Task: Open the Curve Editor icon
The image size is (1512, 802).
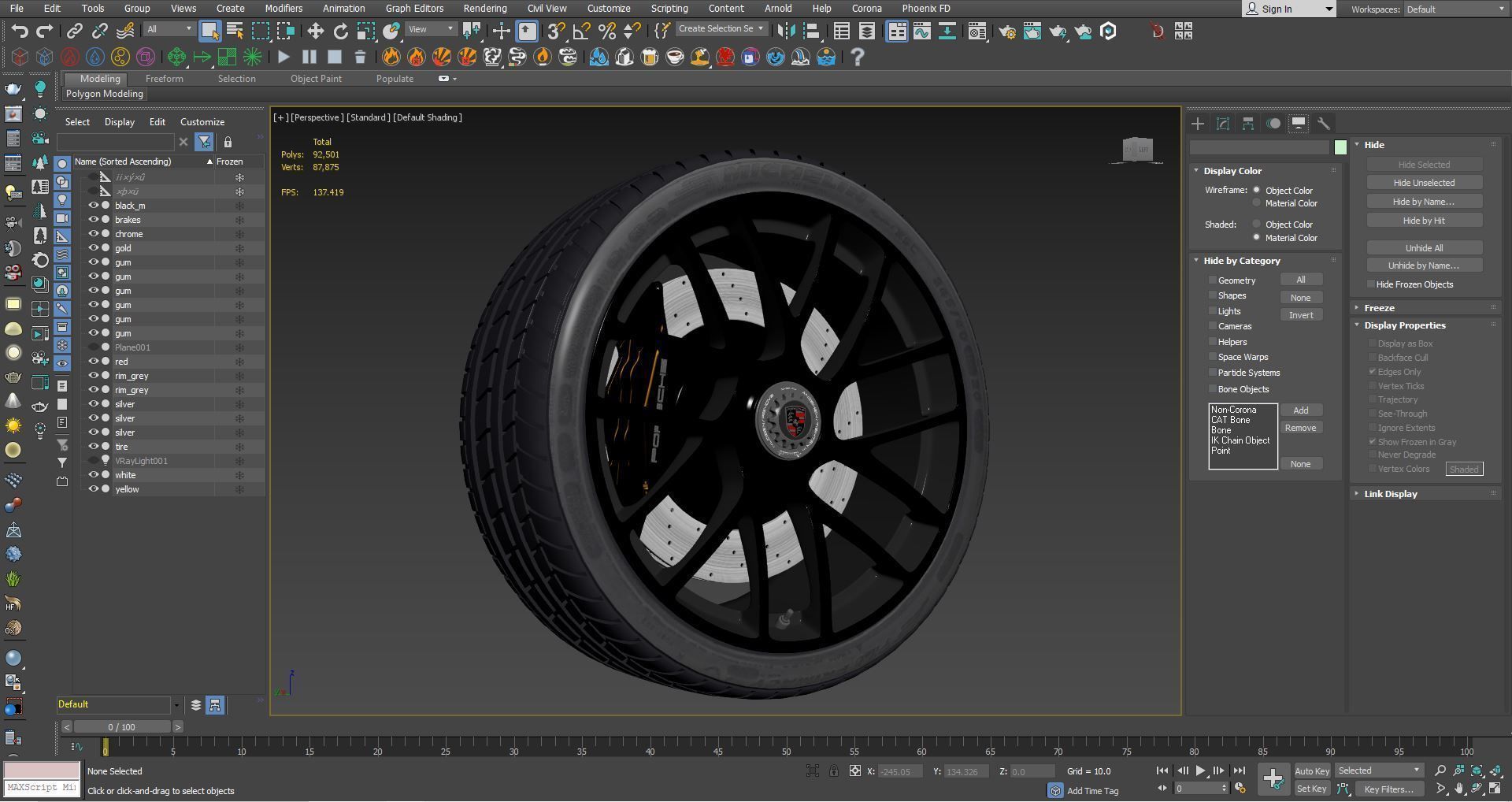Action: click(922, 31)
